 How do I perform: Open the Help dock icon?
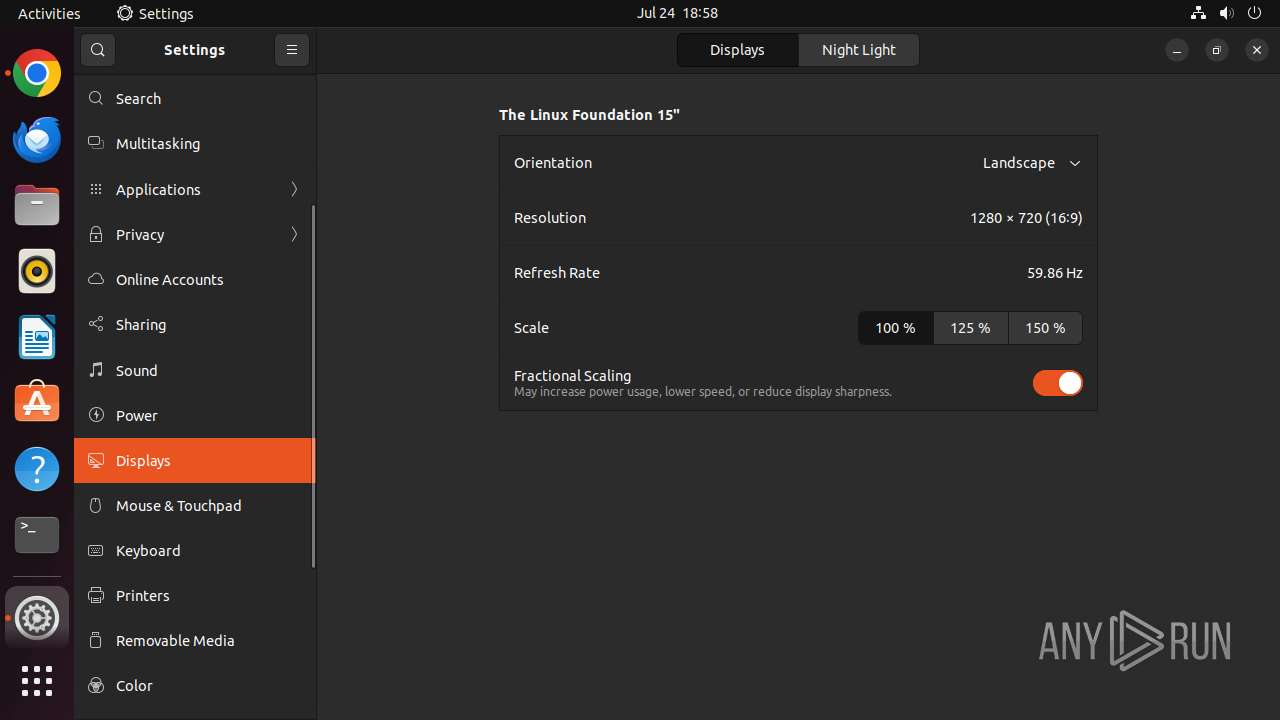37,469
